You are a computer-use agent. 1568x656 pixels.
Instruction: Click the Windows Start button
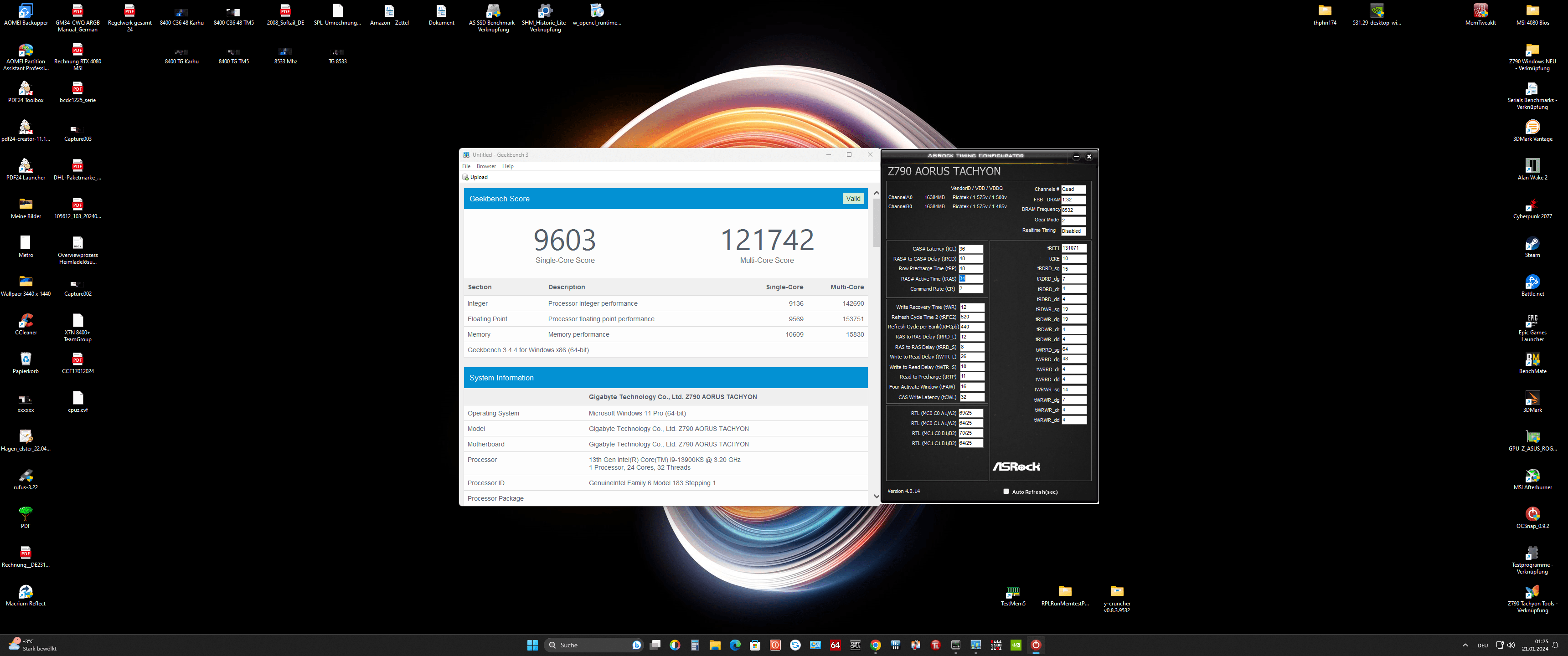[x=532, y=645]
